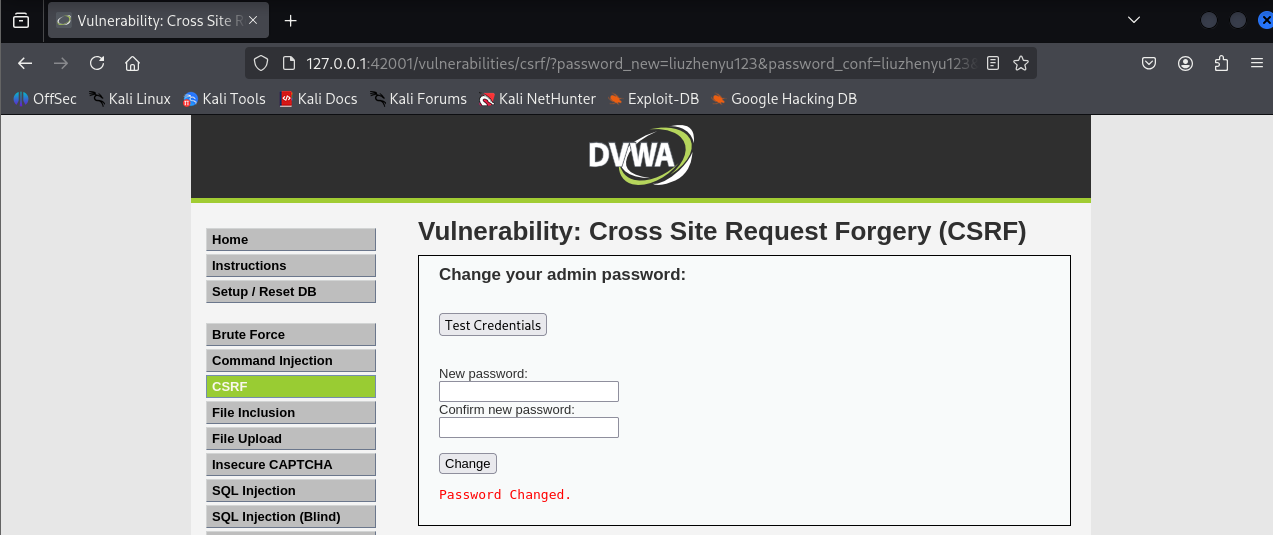Click the Test Credentials button

[x=493, y=325]
